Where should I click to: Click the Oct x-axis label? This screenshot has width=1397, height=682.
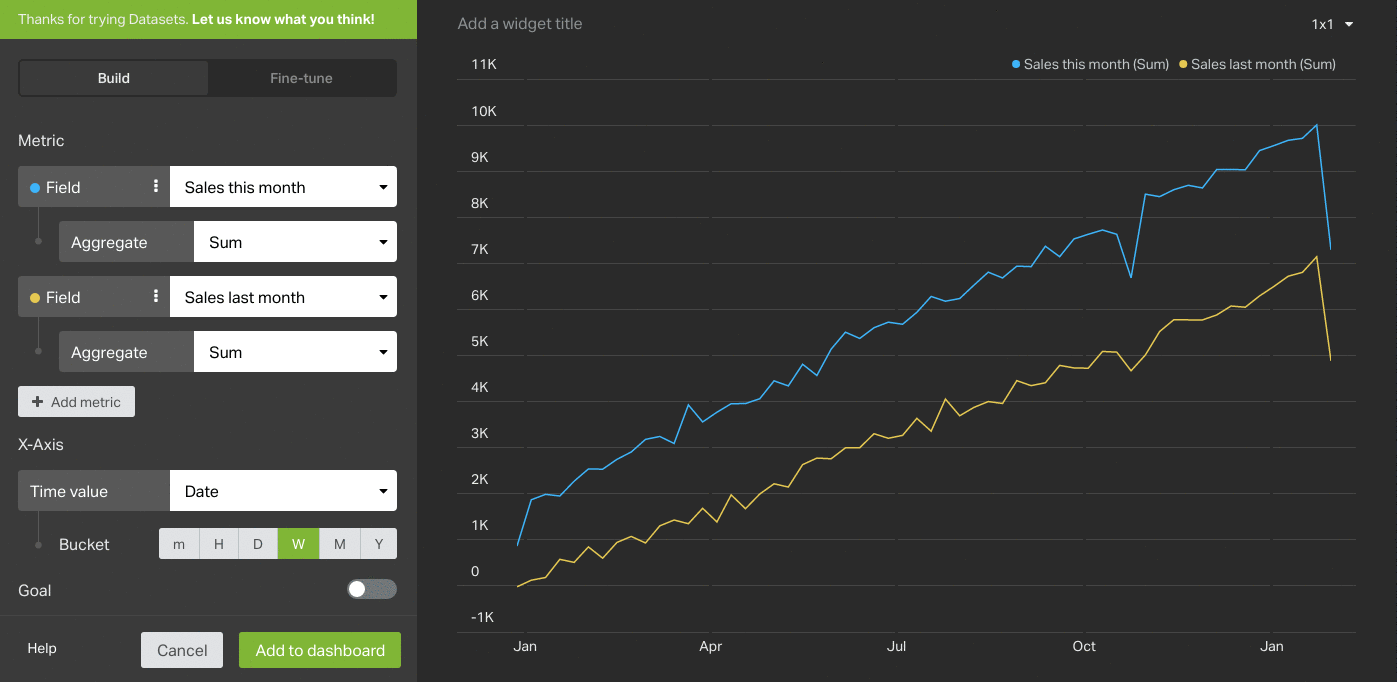(x=1084, y=646)
